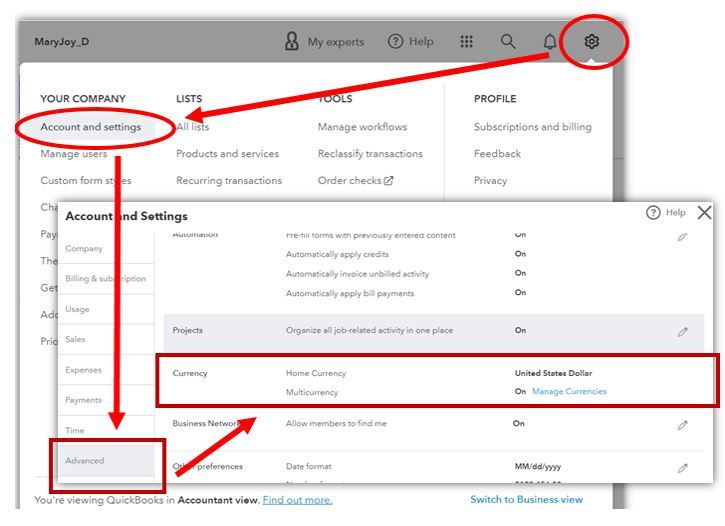Click the MaryJoy_D company name

(61, 42)
